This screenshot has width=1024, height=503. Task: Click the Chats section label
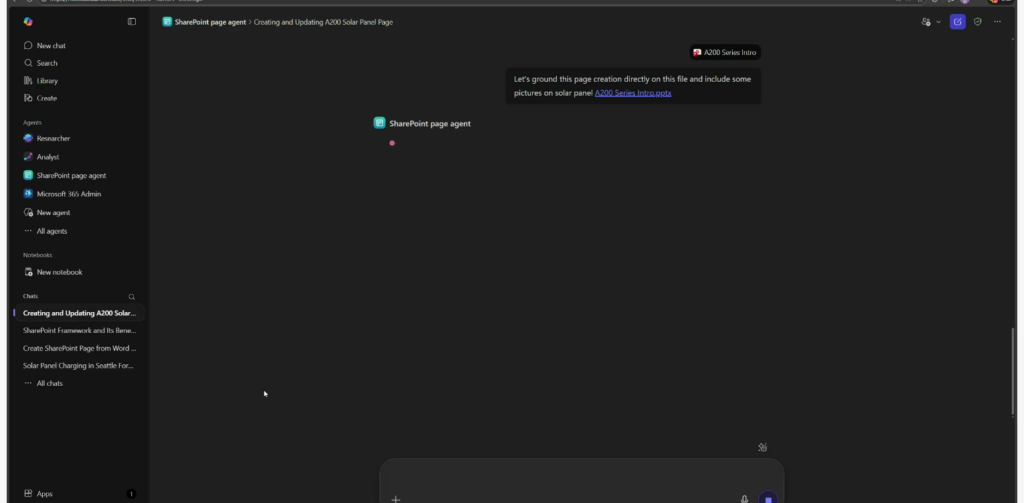(x=30, y=297)
